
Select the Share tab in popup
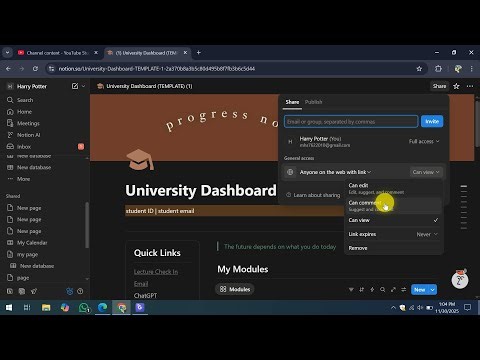tap(292, 102)
